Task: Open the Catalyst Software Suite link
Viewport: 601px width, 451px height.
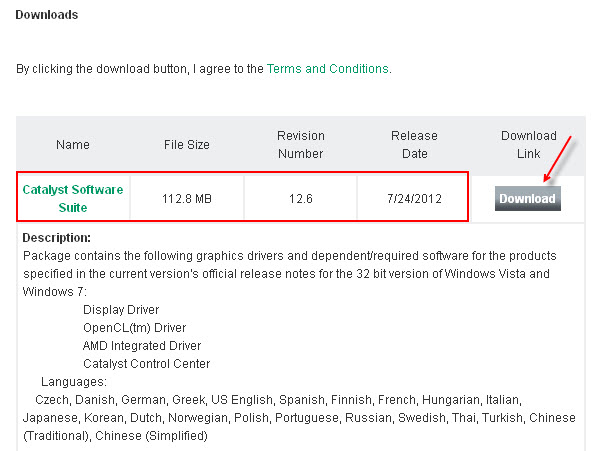Action: (73, 198)
